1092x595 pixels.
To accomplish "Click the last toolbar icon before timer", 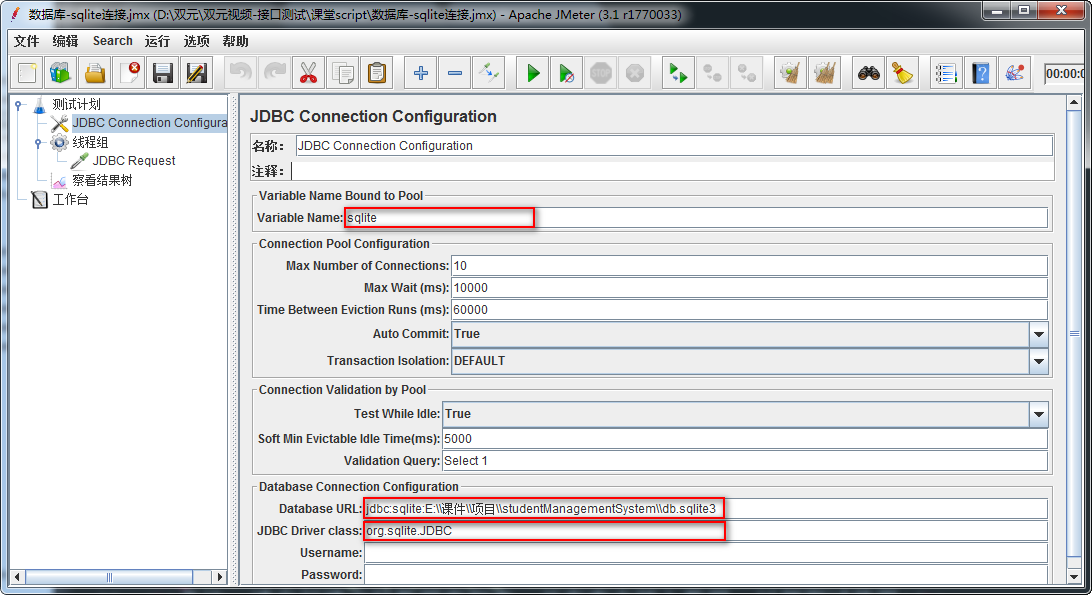I will coord(1015,73).
